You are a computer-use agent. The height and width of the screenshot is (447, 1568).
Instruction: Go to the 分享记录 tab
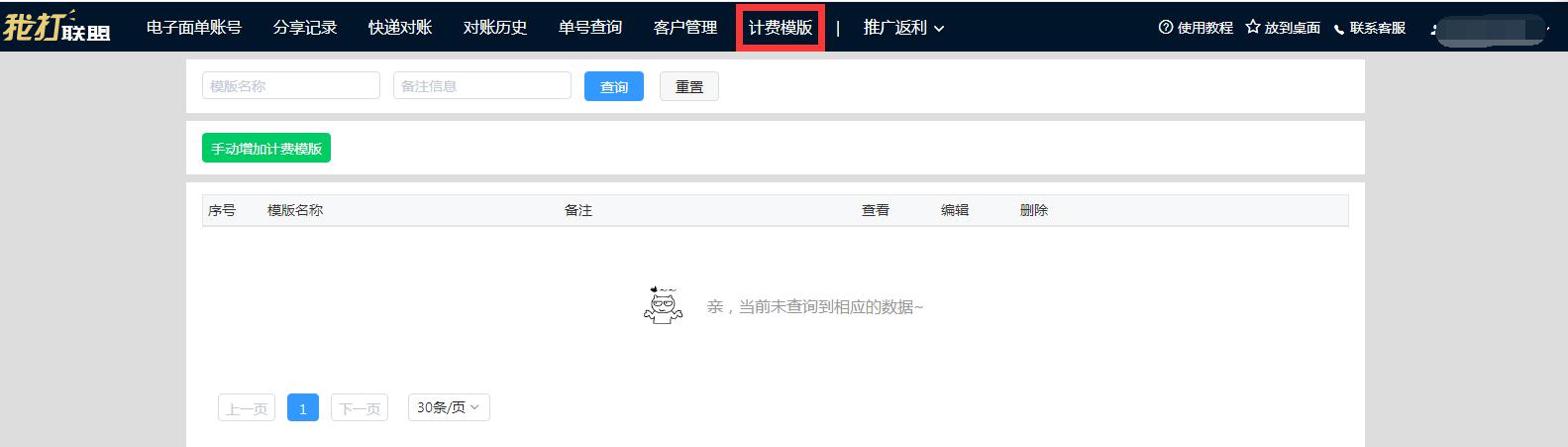pos(305,28)
